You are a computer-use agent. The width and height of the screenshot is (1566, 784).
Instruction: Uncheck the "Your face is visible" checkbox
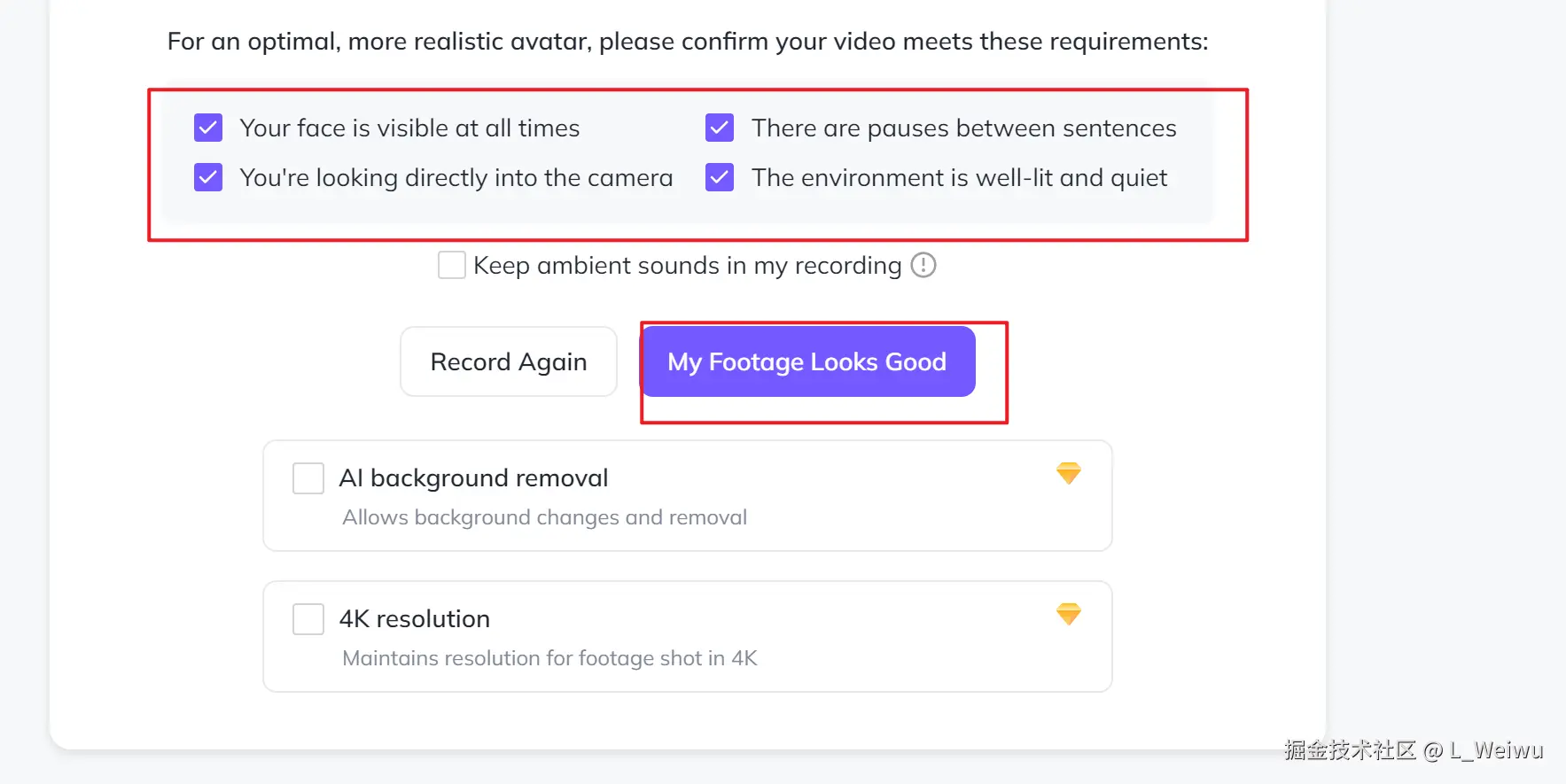[x=208, y=128]
